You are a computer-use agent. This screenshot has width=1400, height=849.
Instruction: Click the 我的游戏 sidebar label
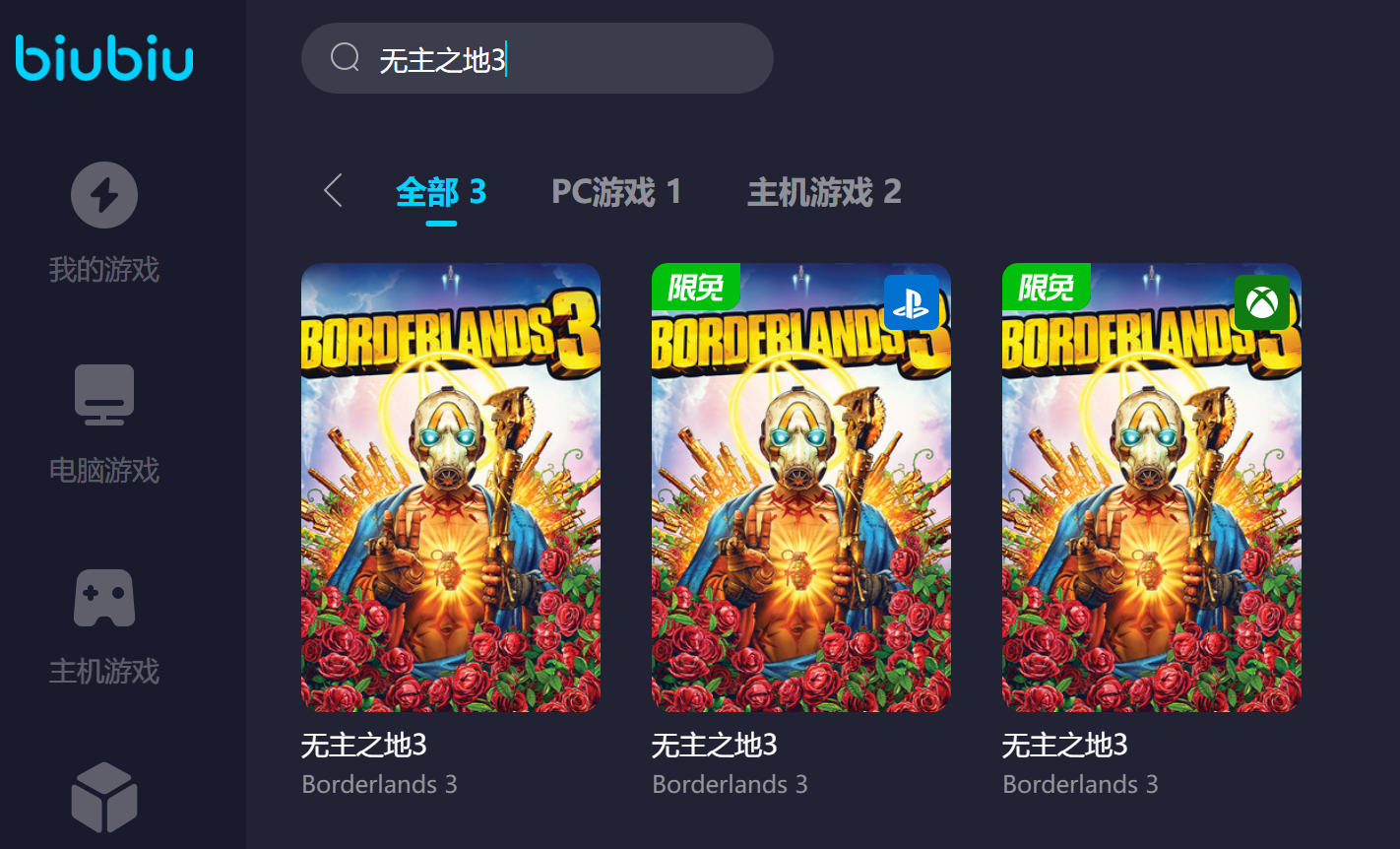click(x=104, y=269)
